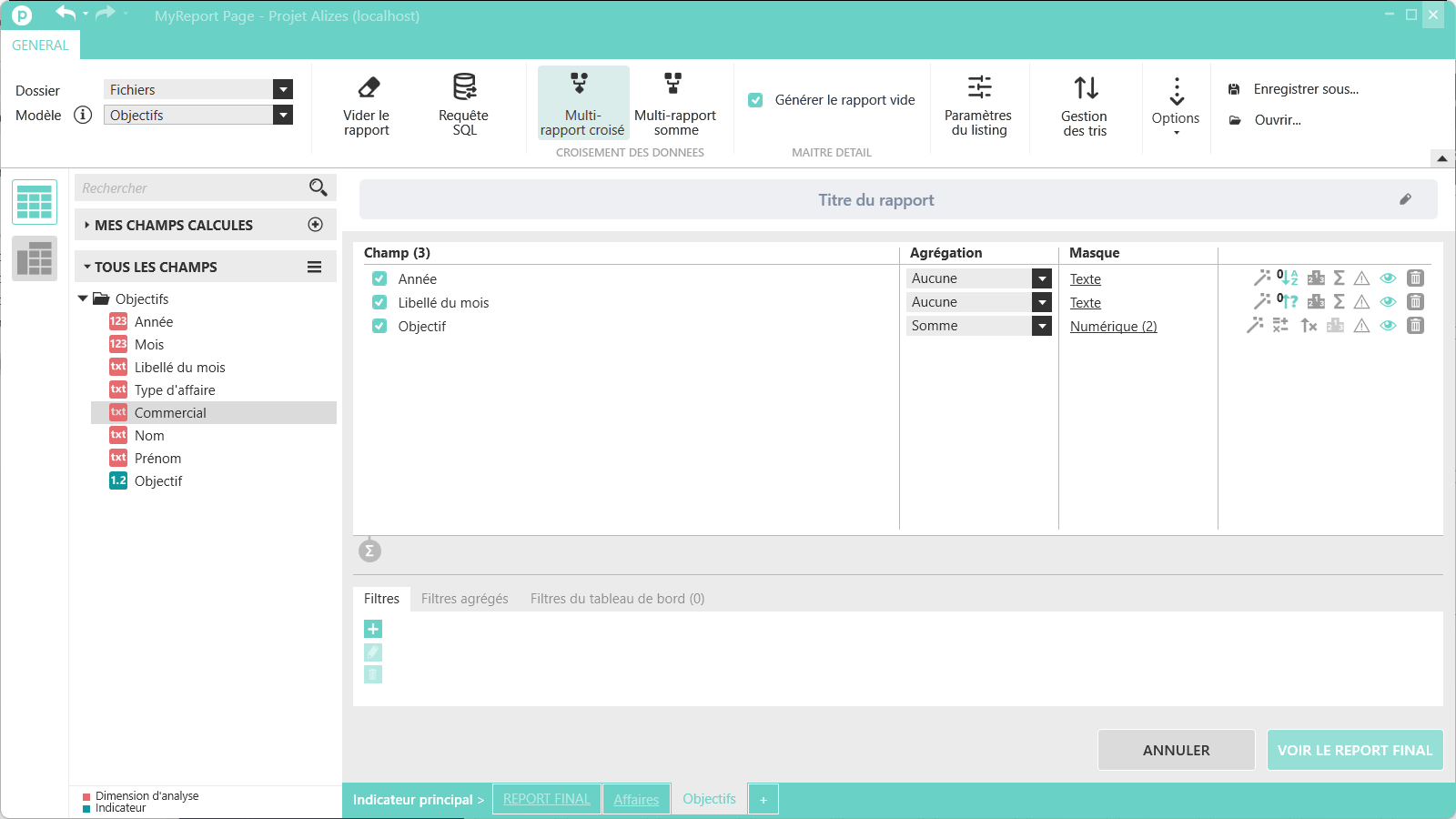Uncheck the Année field checkbox

379,279
